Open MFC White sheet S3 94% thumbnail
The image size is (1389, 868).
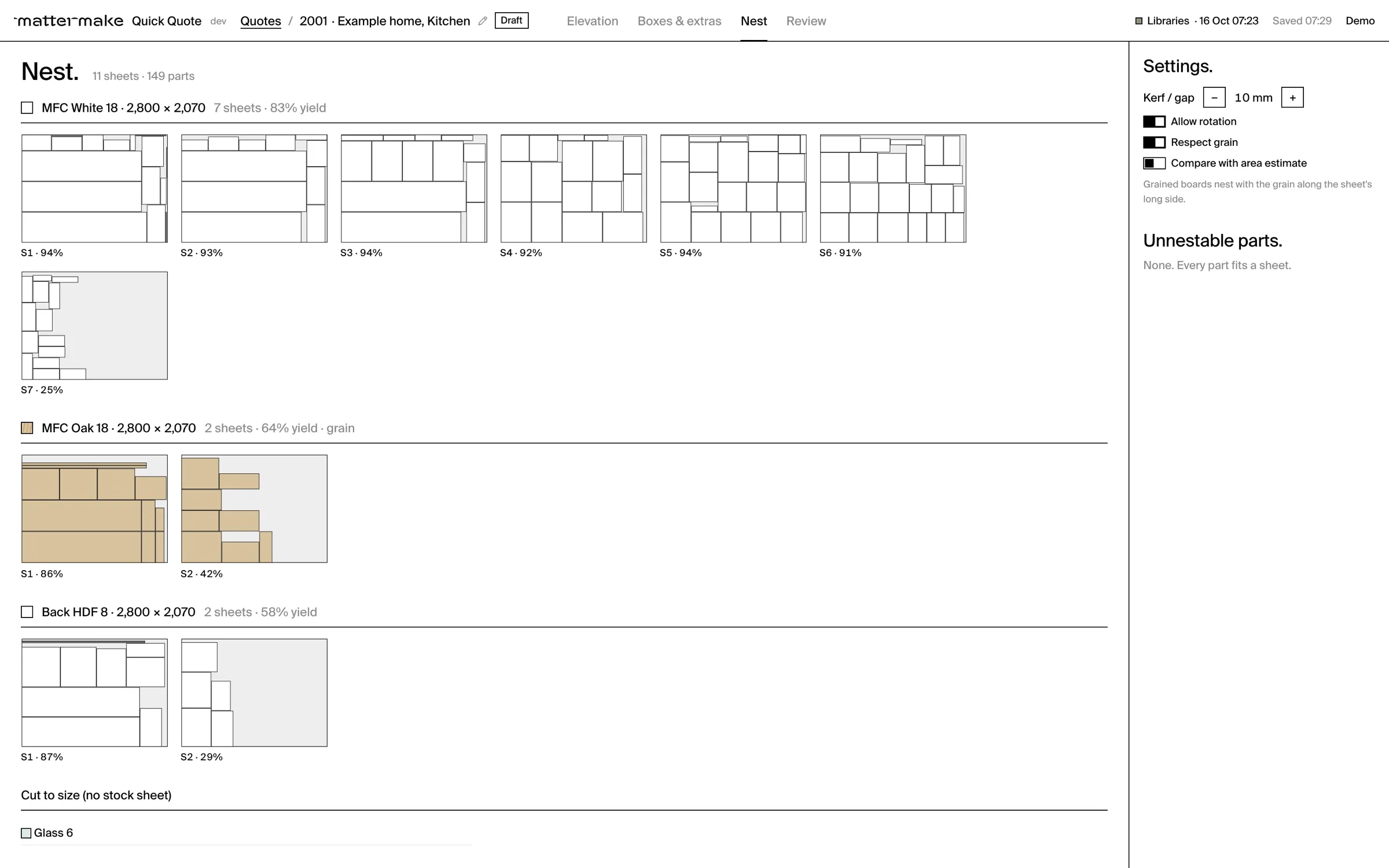414,189
